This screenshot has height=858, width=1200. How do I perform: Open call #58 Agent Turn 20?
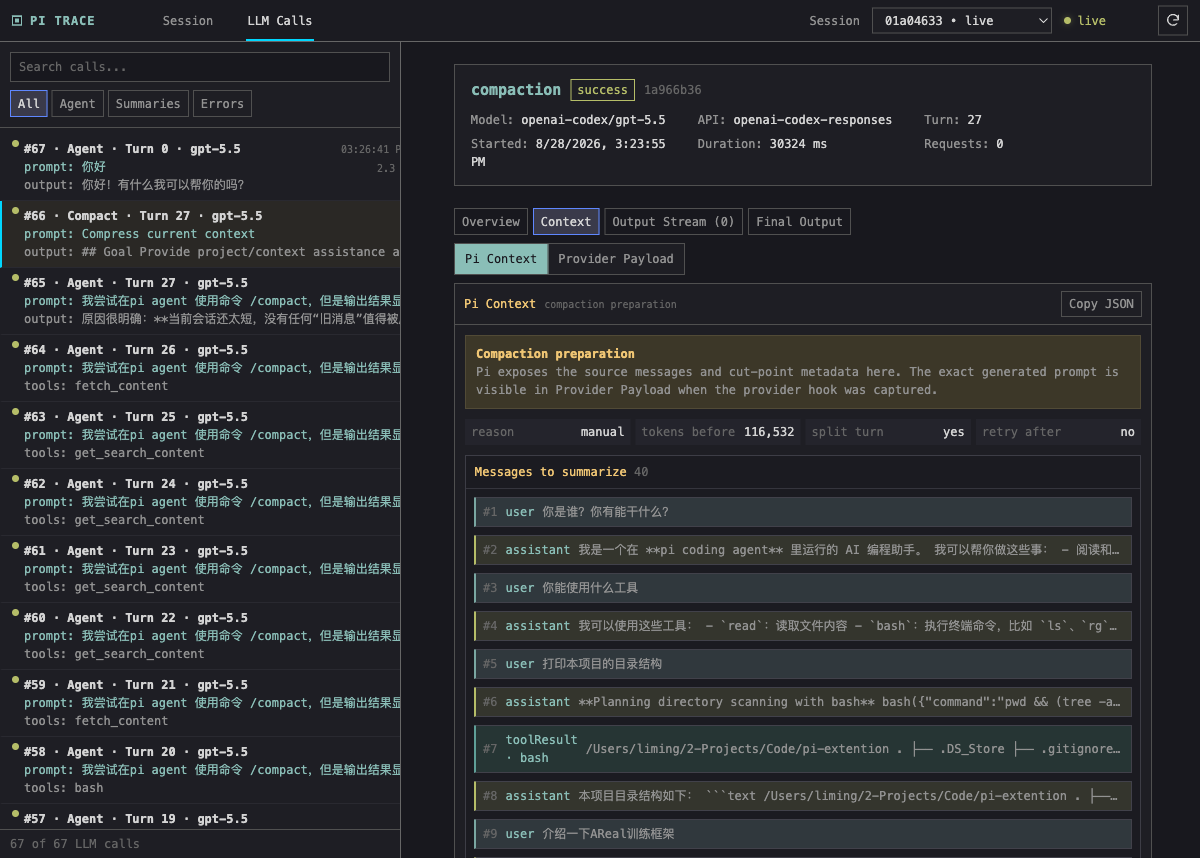pos(200,770)
